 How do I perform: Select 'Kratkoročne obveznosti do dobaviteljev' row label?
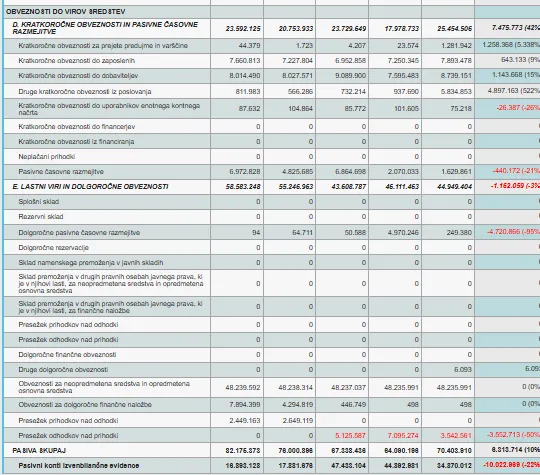click(79, 76)
